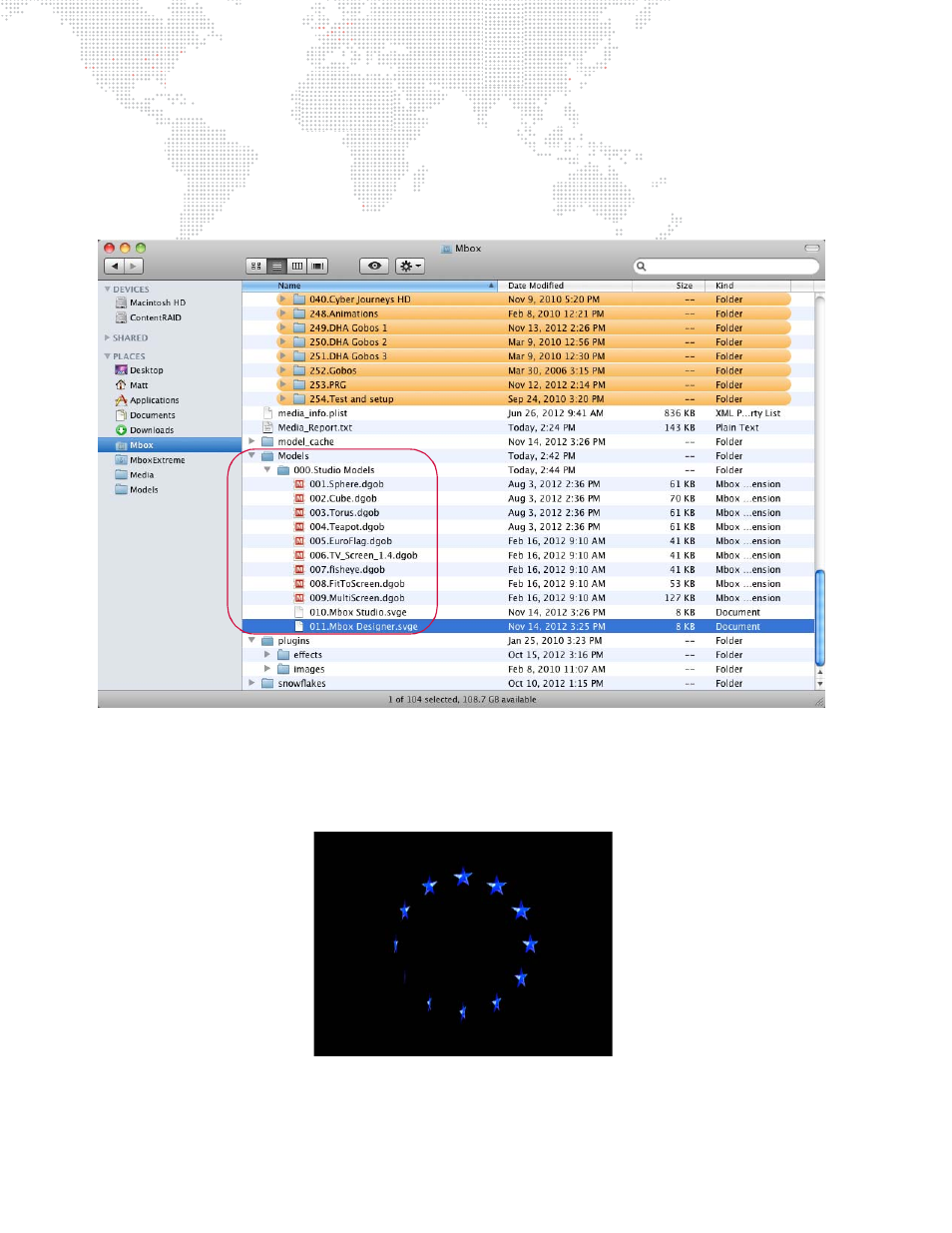Viewport: 952px width, 1233px height.
Task: Click the ContentRAID drive icon
Action: (121, 317)
